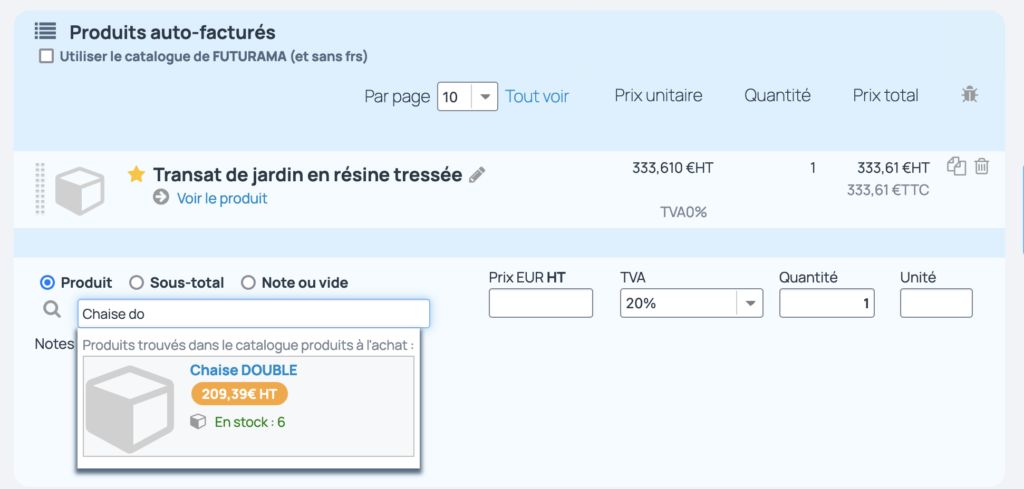Click the product search field containing Chaise do
The height and width of the screenshot is (489, 1024).
click(x=253, y=313)
